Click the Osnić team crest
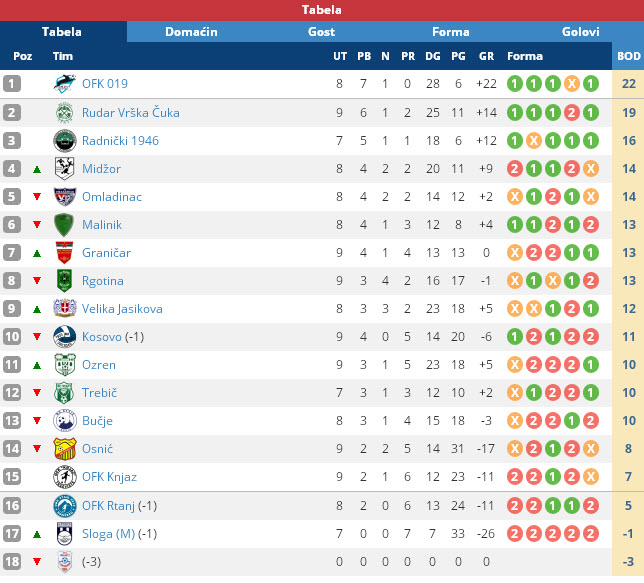The width and height of the screenshot is (644, 583). coord(65,449)
